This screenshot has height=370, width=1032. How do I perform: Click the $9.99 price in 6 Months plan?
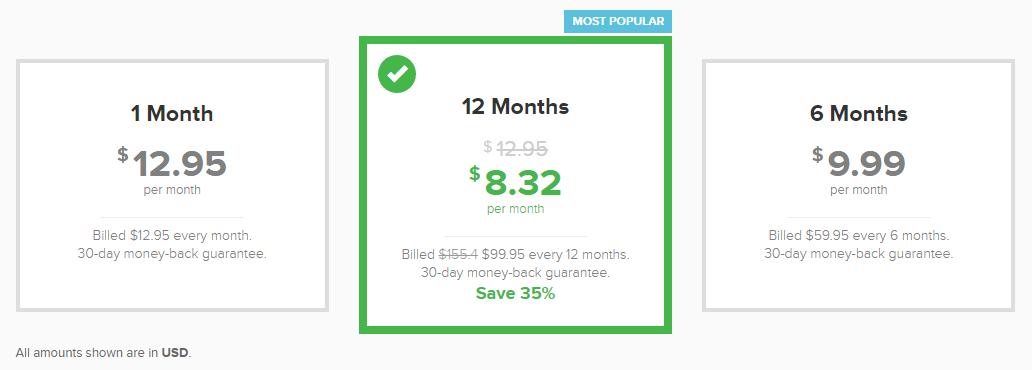point(858,163)
